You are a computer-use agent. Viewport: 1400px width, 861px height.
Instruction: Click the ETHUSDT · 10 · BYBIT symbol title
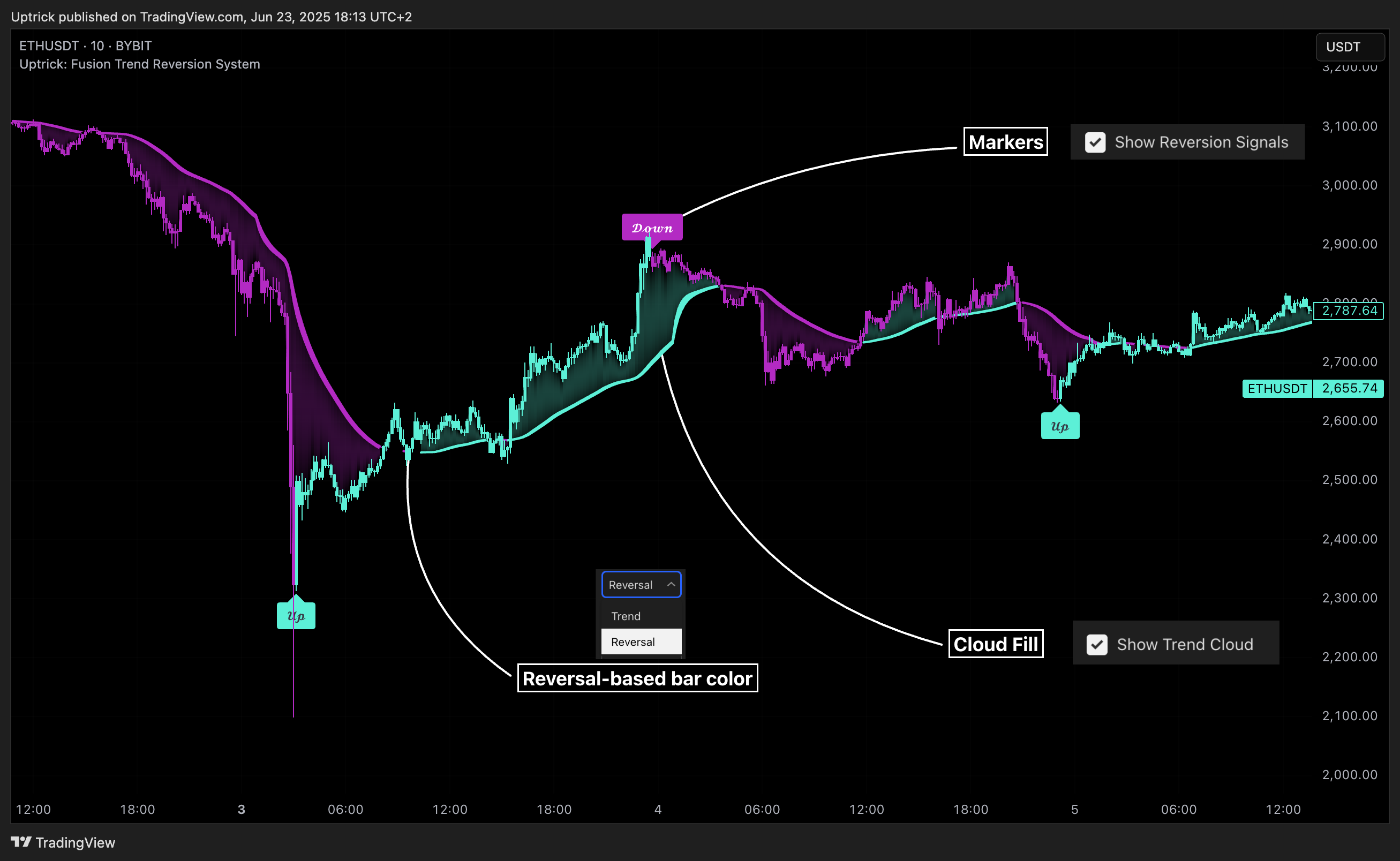click(86, 46)
